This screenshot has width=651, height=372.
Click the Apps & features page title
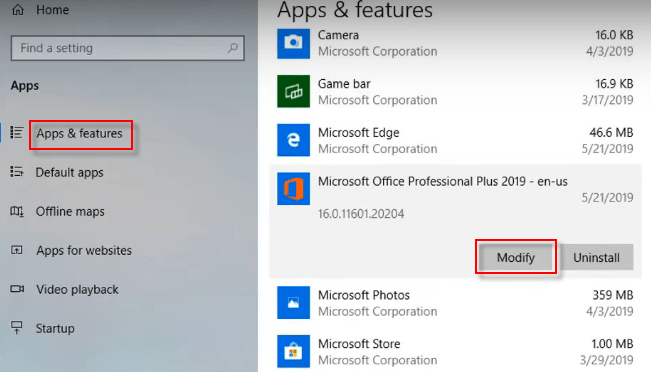[355, 10]
